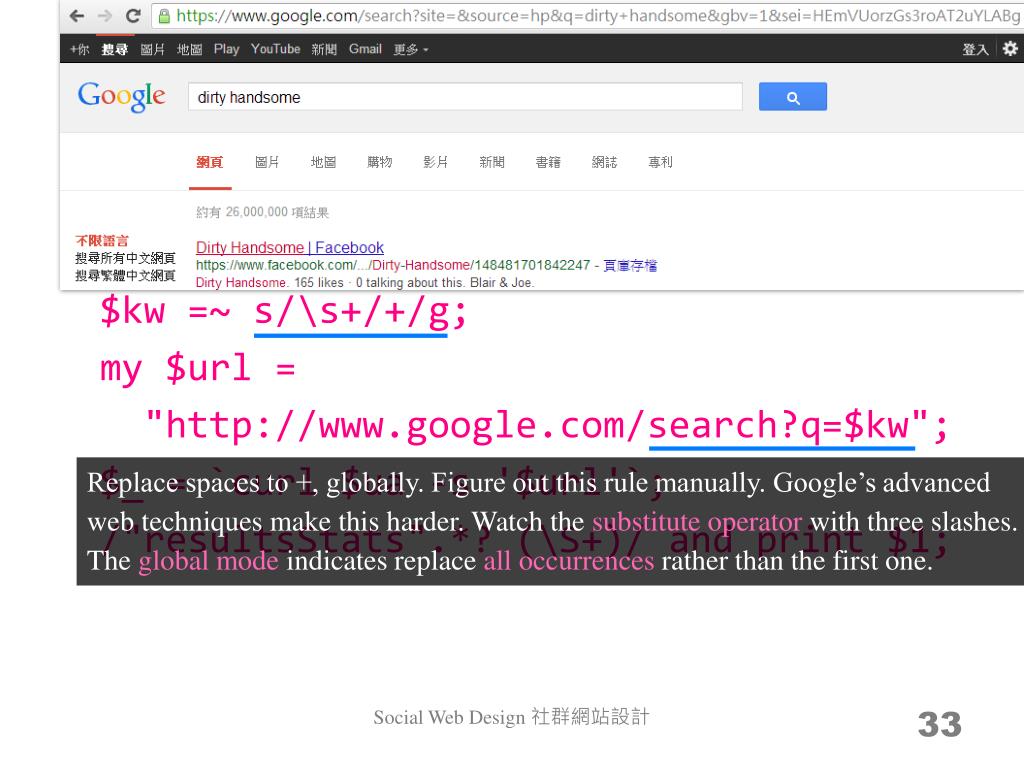Open Play in the black navigation bar
This screenshot has width=1024, height=768.
point(227,49)
